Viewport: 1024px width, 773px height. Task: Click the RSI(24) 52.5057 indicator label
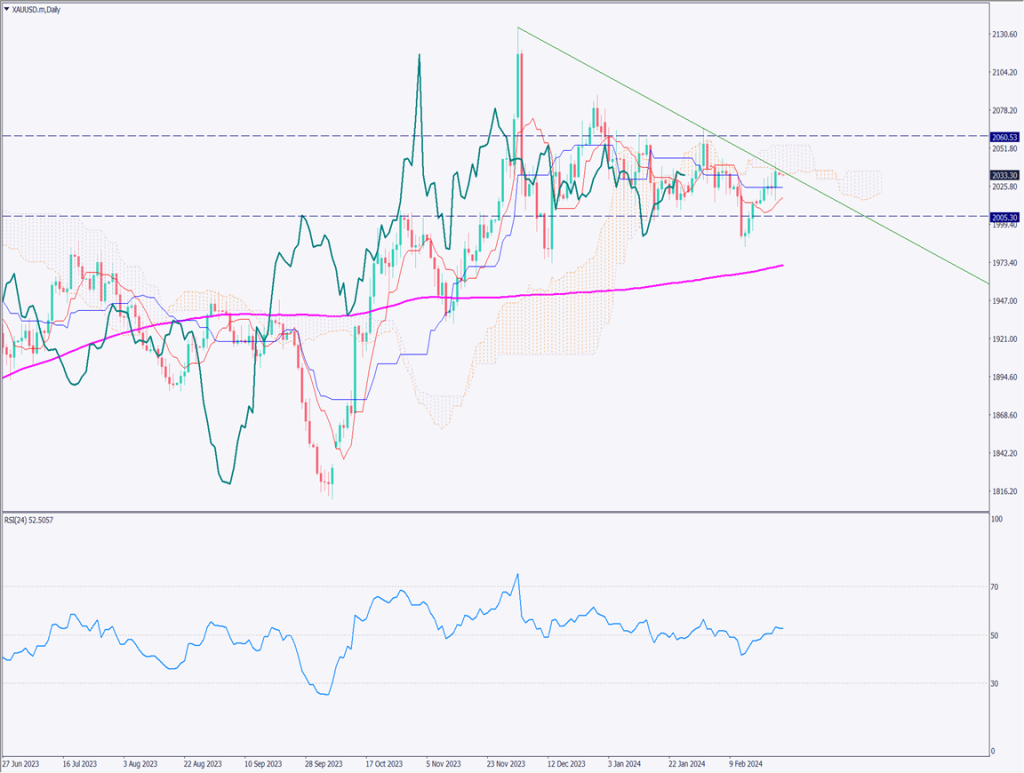coord(34,522)
